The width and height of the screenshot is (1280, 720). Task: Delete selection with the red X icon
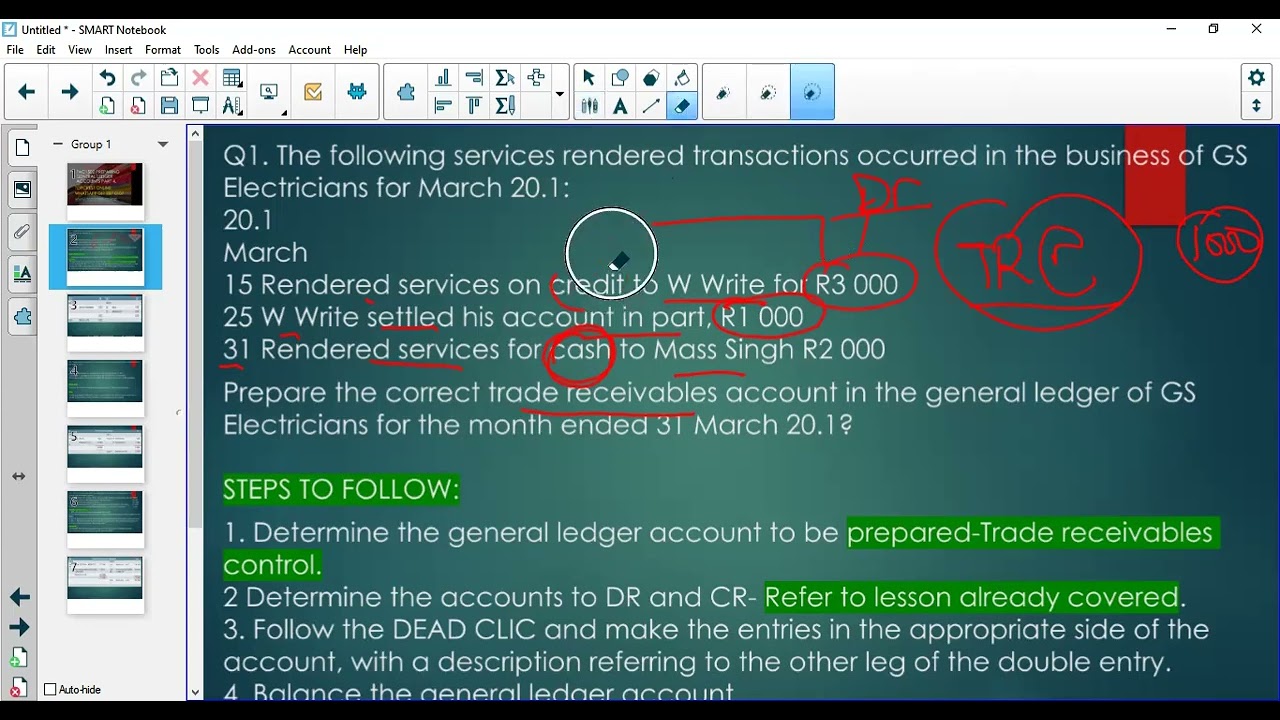coord(200,78)
